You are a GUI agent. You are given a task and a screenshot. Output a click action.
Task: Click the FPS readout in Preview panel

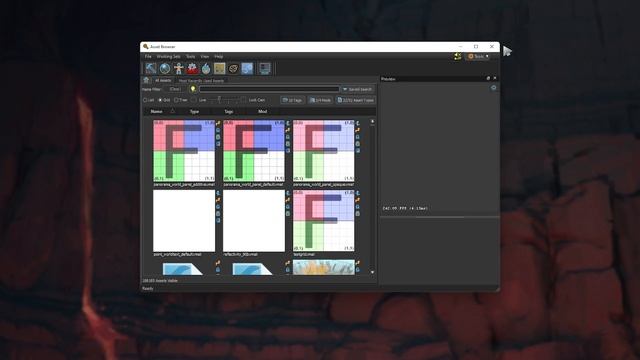pos(405,208)
